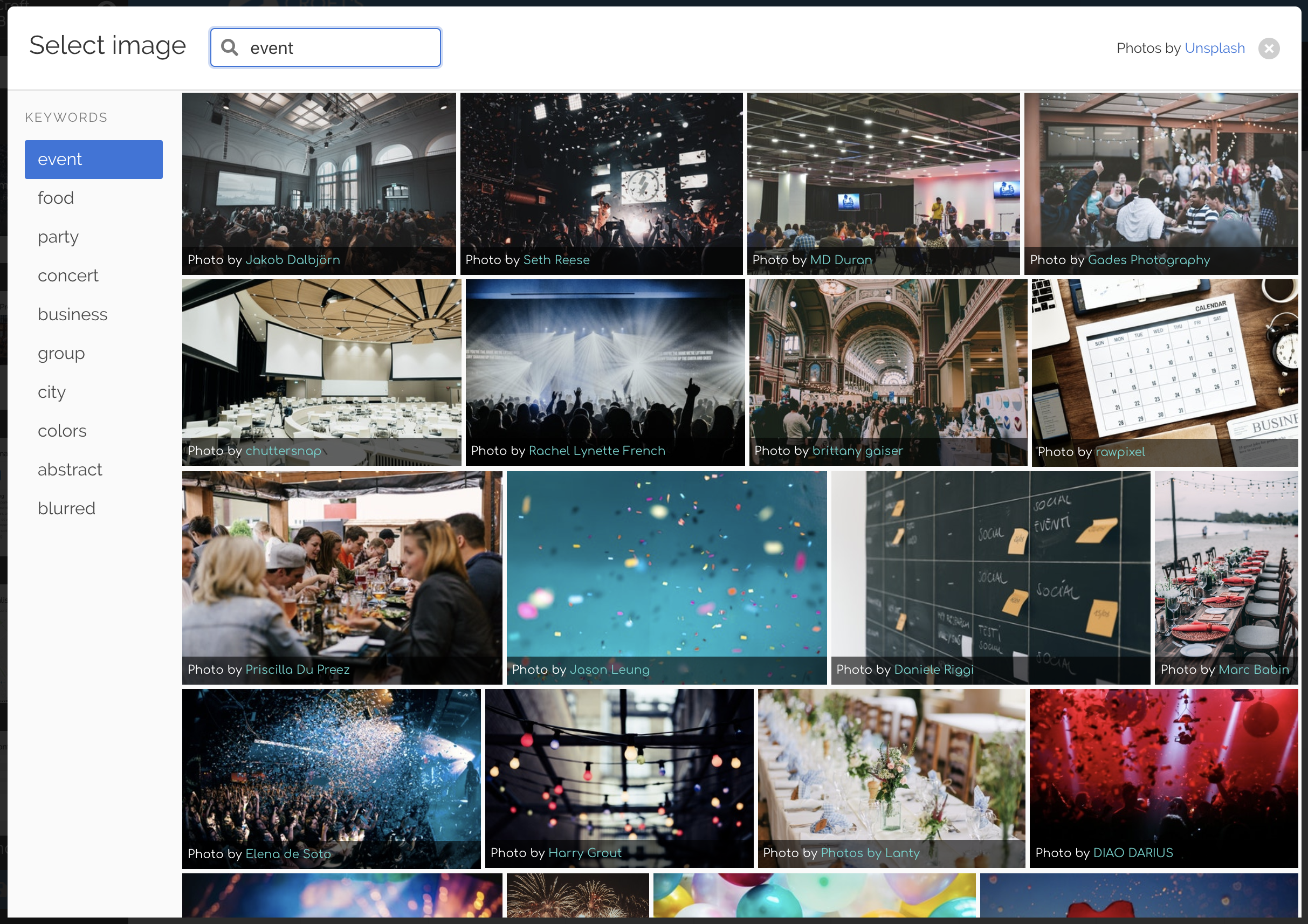The height and width of the screenshot is (924, 1308).
Task: Click the search magnifier icon
Action: 230,48
